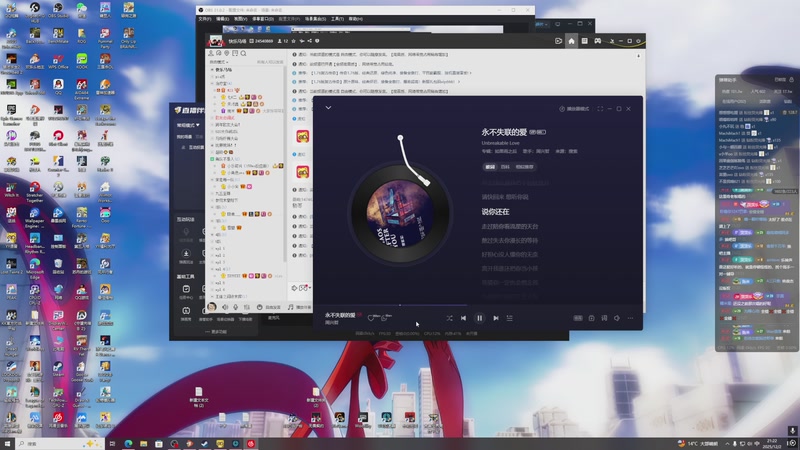Open the list panel icon in YY header
Screen dimensions: 800x450
[585, 41]
